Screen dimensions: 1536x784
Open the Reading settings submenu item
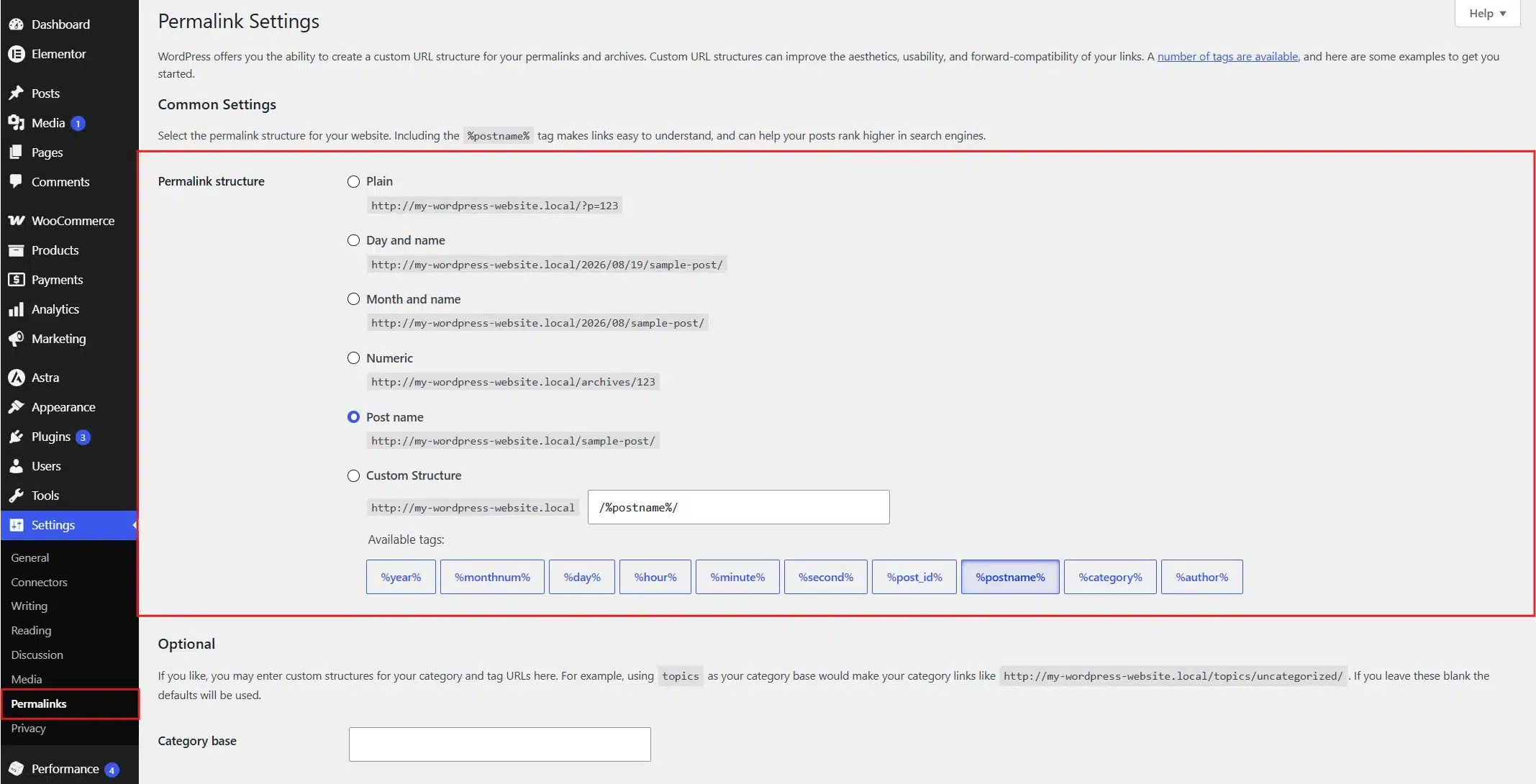coord(31,631)
